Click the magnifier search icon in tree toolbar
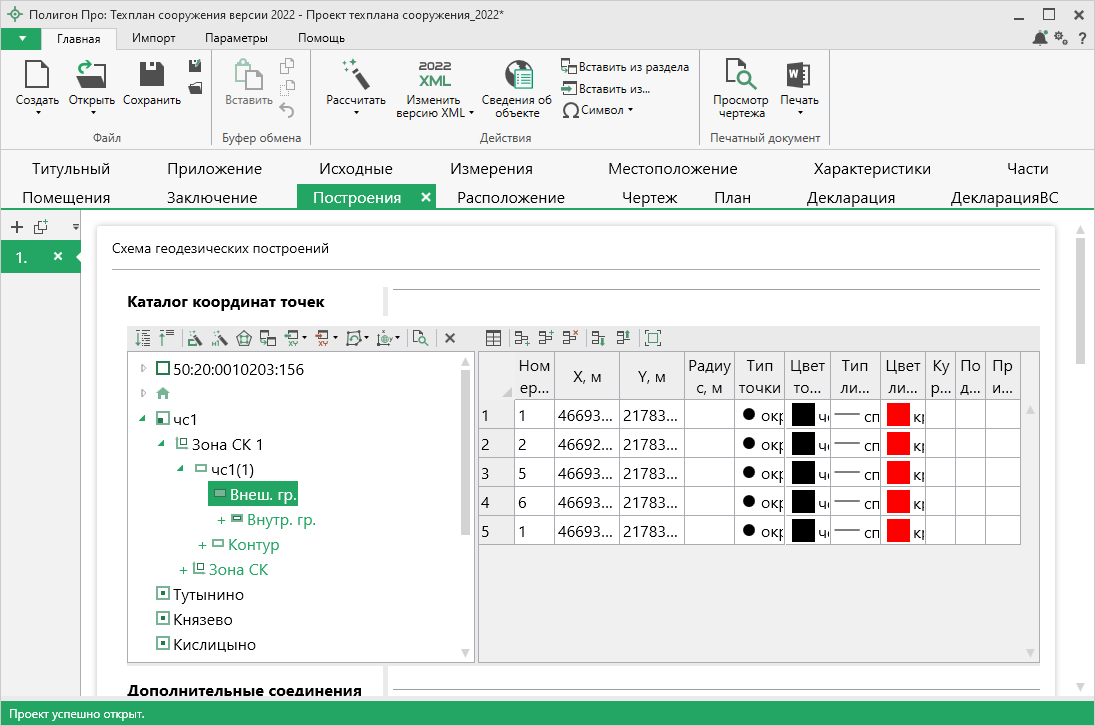 (420, 338)
